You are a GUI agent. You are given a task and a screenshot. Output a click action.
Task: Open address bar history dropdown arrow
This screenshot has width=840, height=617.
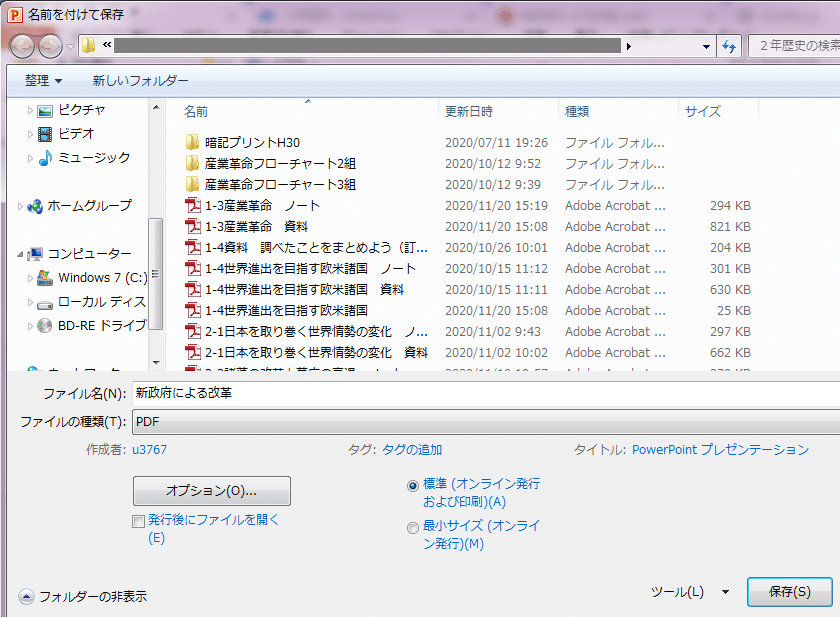(706, 47)
